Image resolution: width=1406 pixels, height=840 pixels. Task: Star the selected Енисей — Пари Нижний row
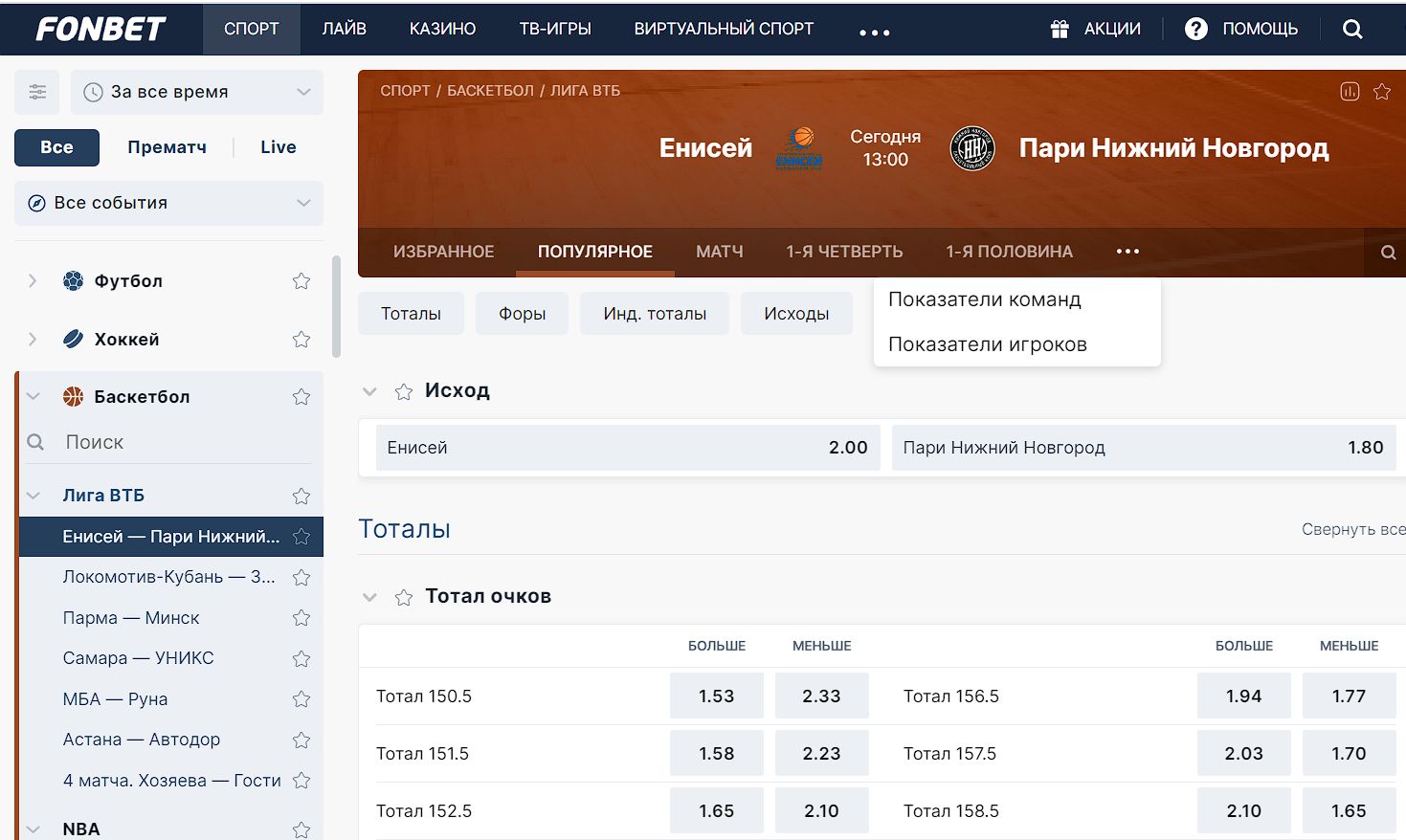[301, 537]
